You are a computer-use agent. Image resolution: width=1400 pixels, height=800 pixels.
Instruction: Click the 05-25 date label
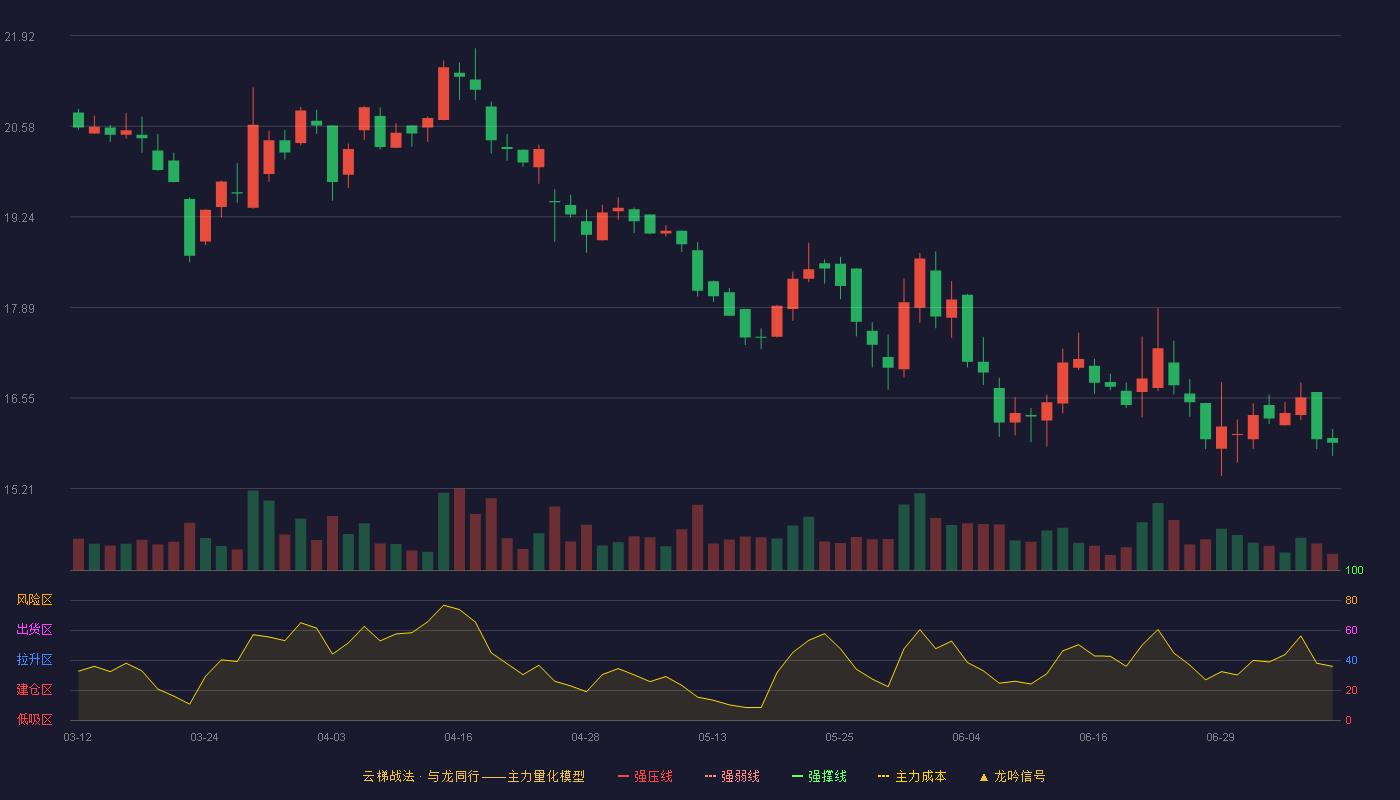click(x=839, y=737)
